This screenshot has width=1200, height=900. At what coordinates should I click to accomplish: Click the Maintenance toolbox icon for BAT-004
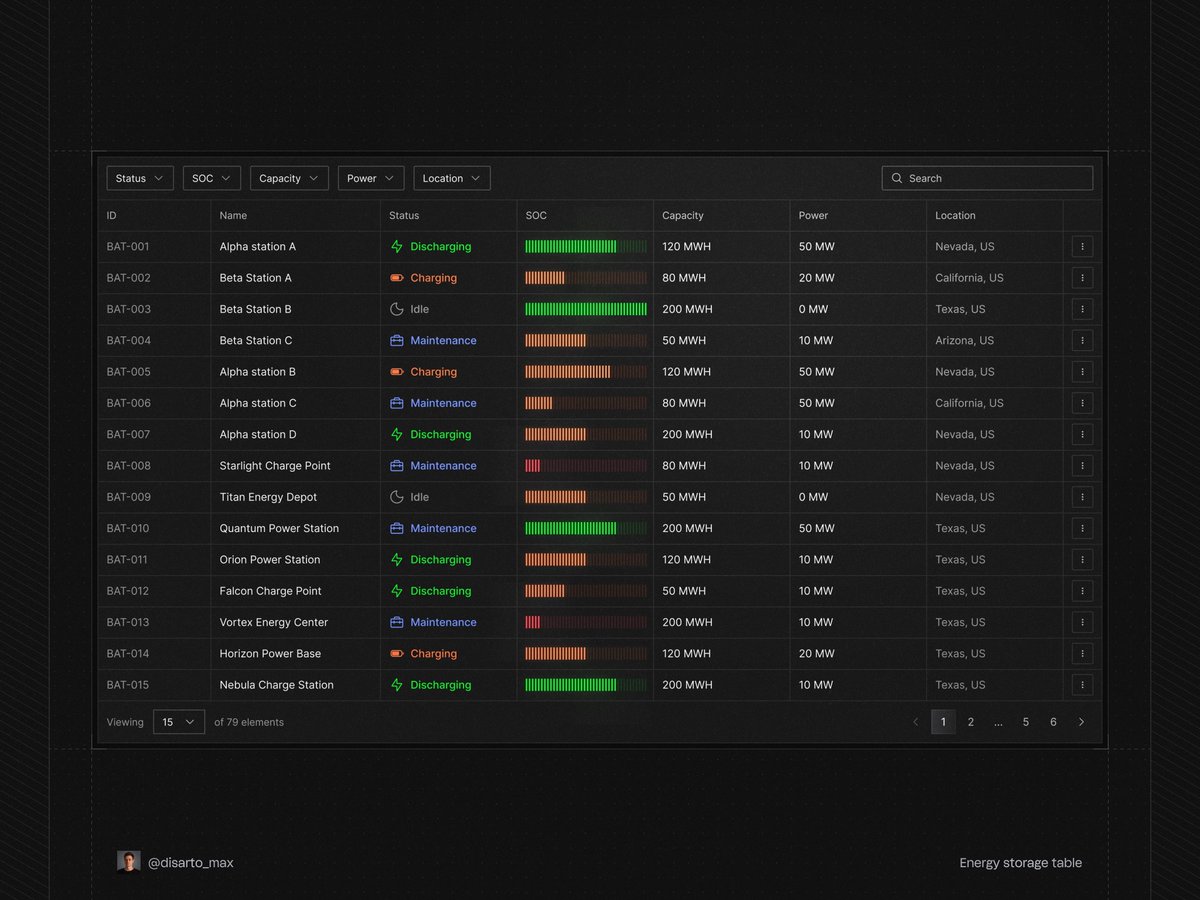pyautogui.click(x=397, y=341)
